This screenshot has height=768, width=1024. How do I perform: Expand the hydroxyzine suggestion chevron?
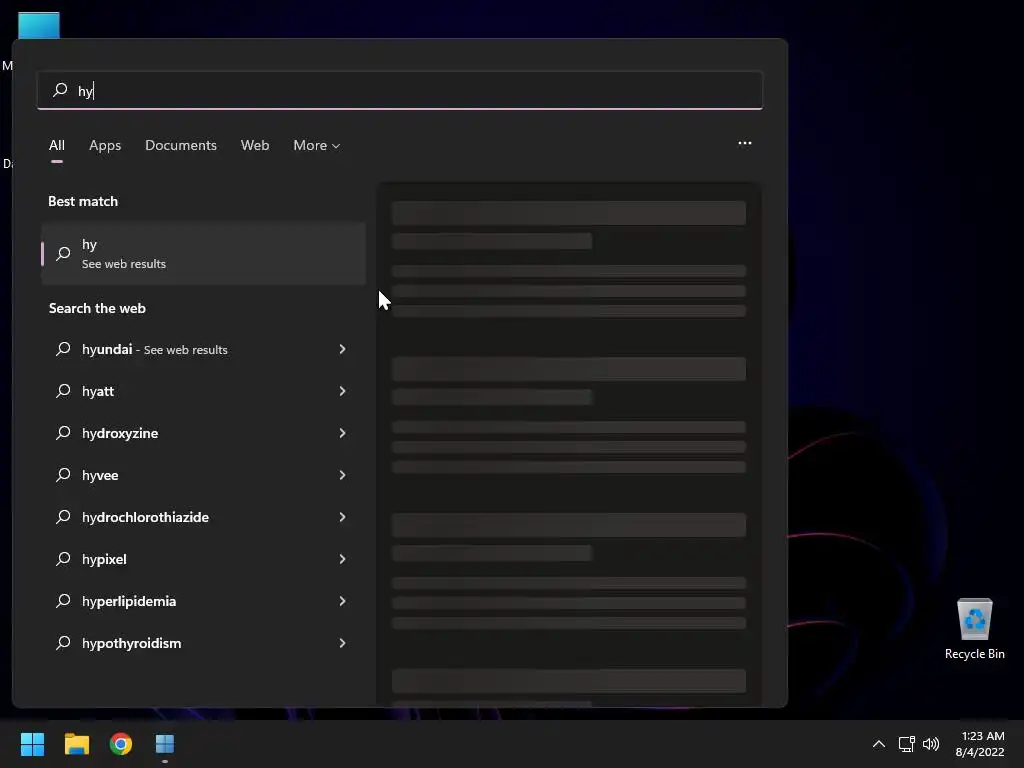[342, 433]
